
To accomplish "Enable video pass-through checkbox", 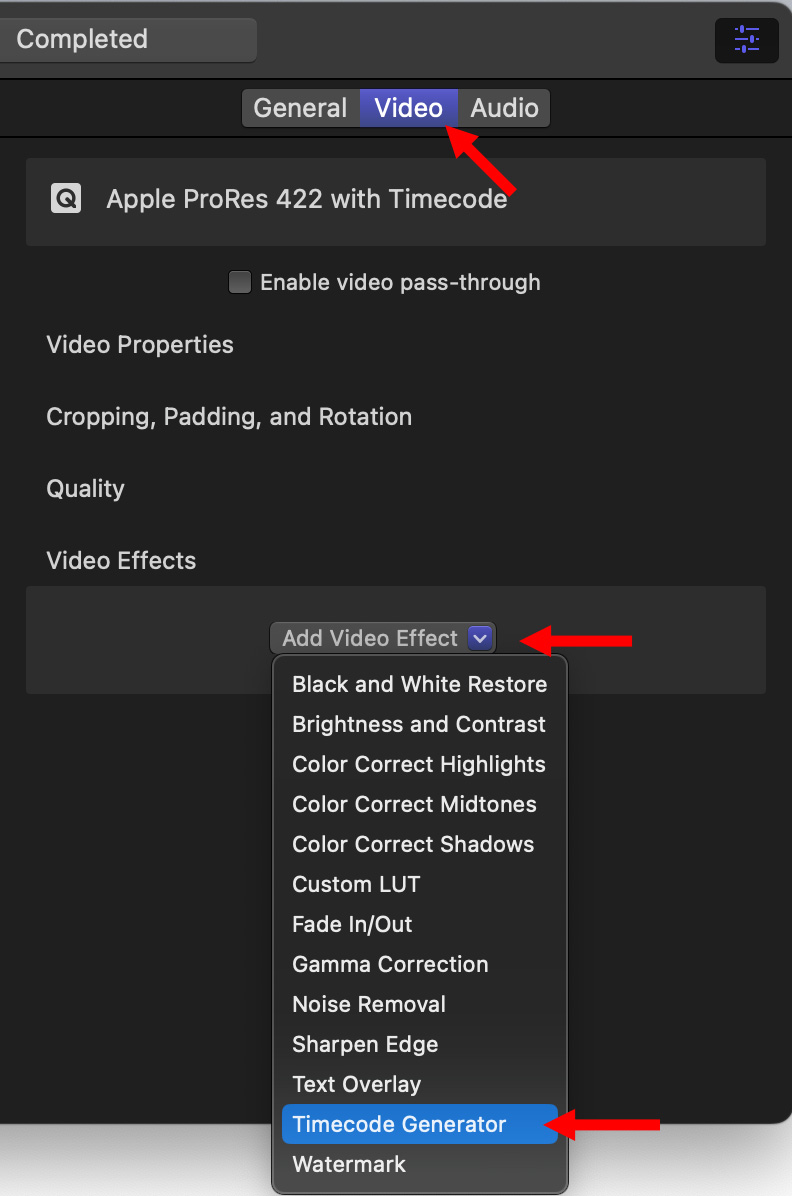I will [240, 282].
